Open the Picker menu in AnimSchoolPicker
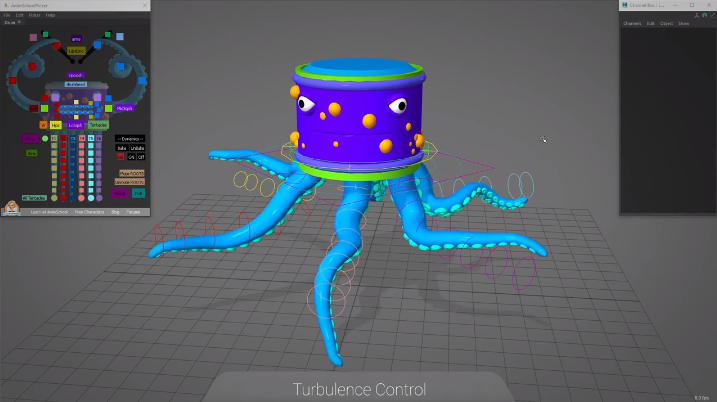Viewport: 717px width, 402px height. 33,15
